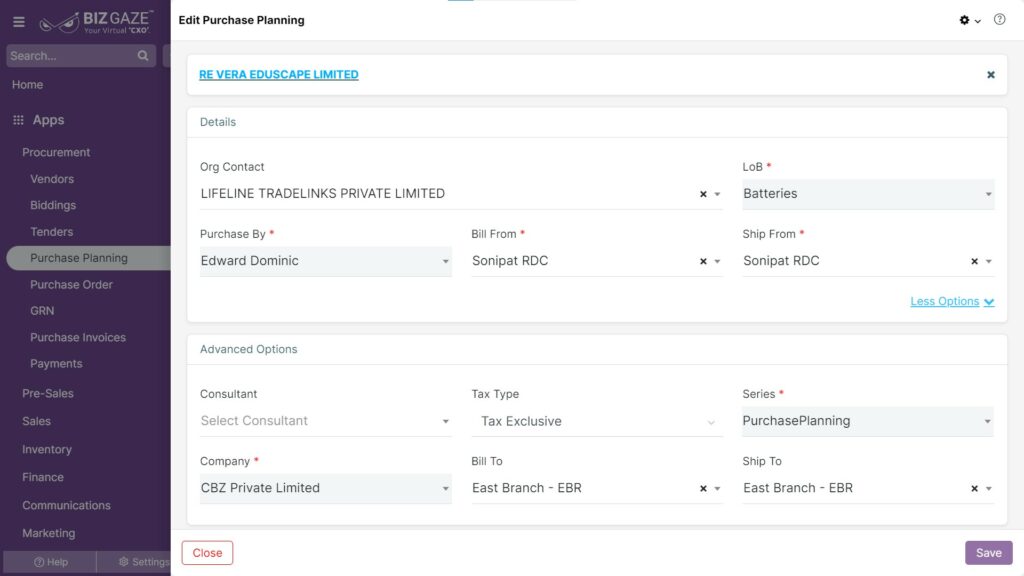The height and width of the screenshot is (576, 1024).
Task: Open Vendors in sidebar
Action: (x=52, y=179)
